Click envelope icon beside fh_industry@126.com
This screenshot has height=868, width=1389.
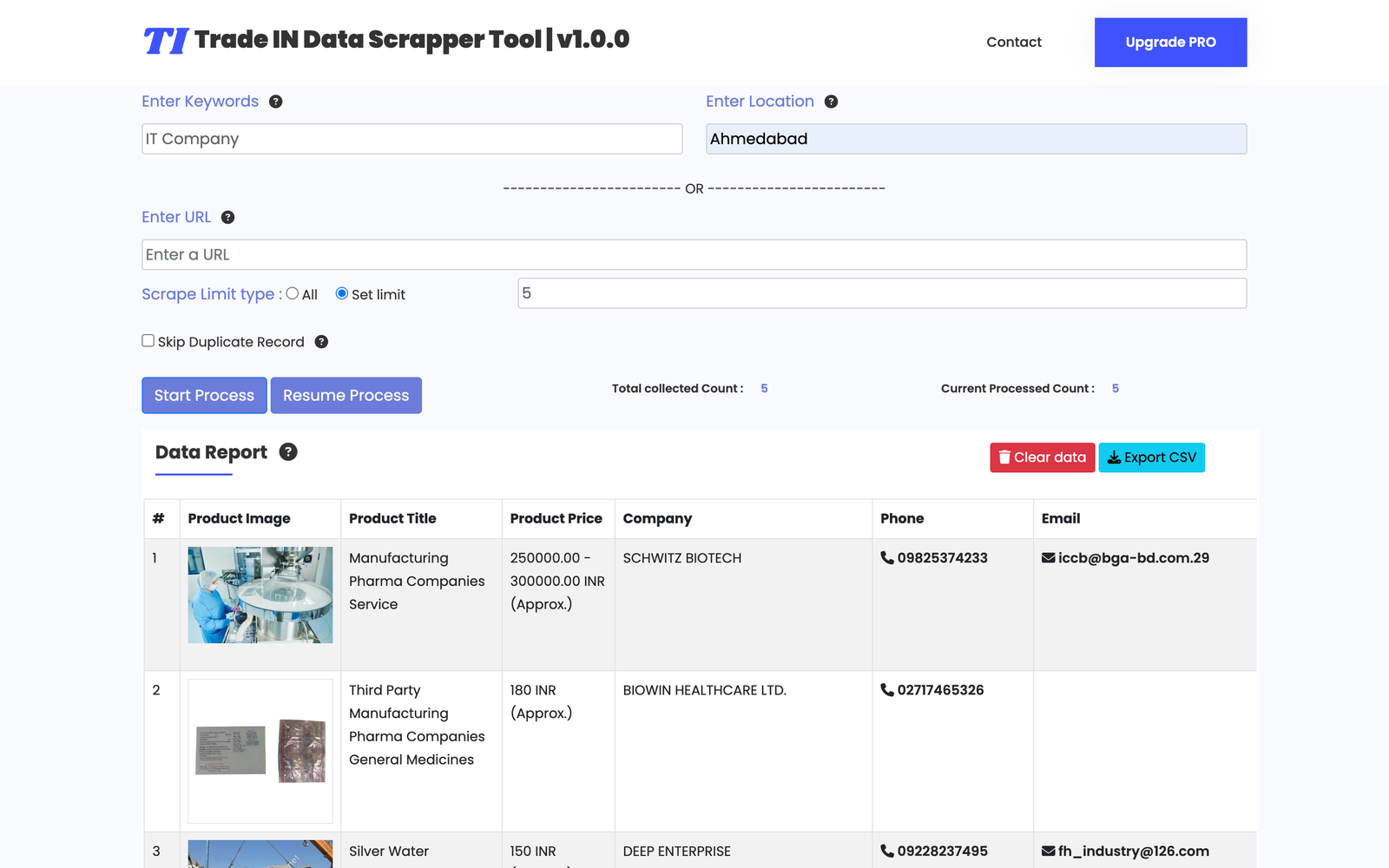(1049, 852)
